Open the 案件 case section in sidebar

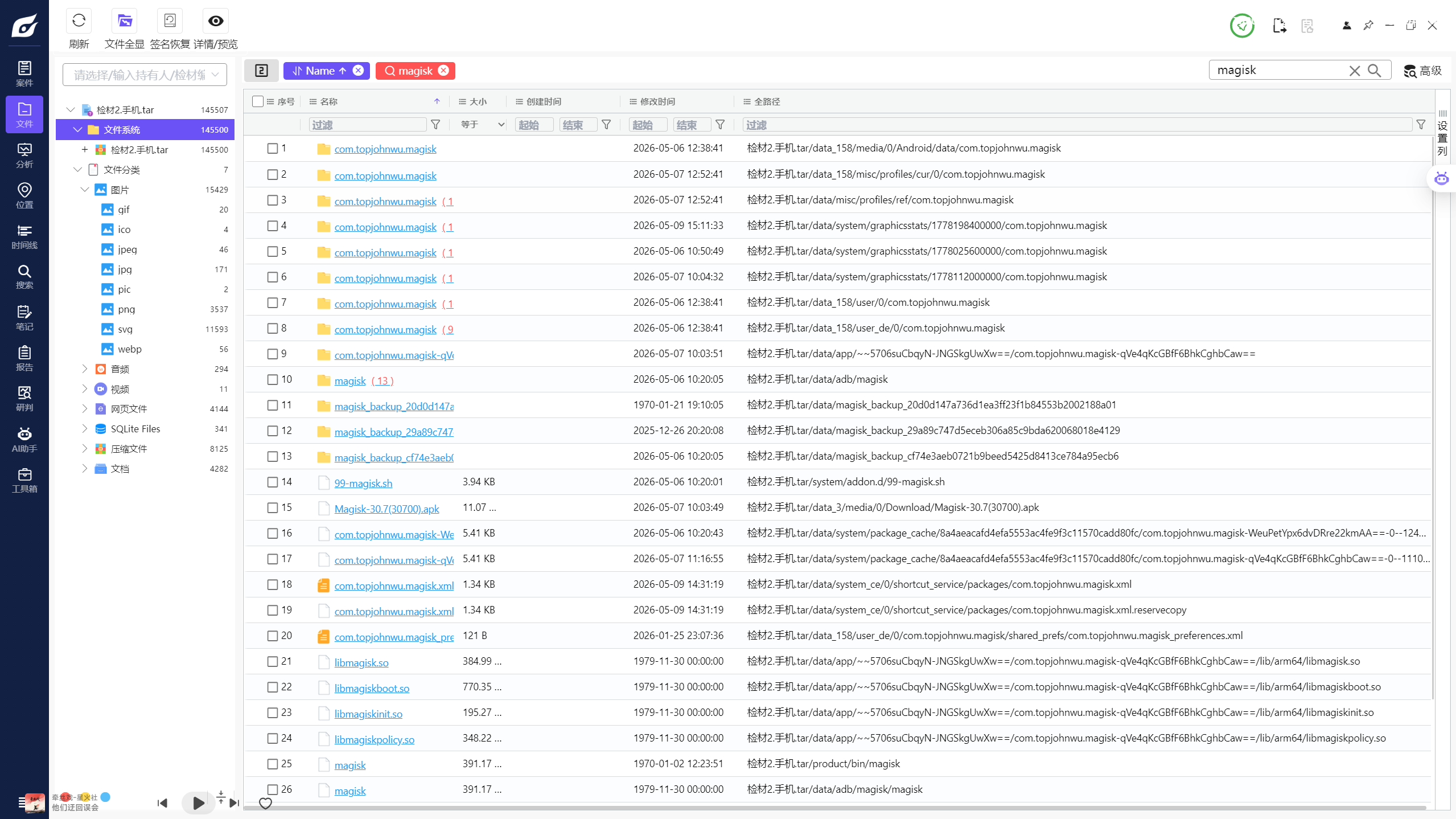(24, 74)
